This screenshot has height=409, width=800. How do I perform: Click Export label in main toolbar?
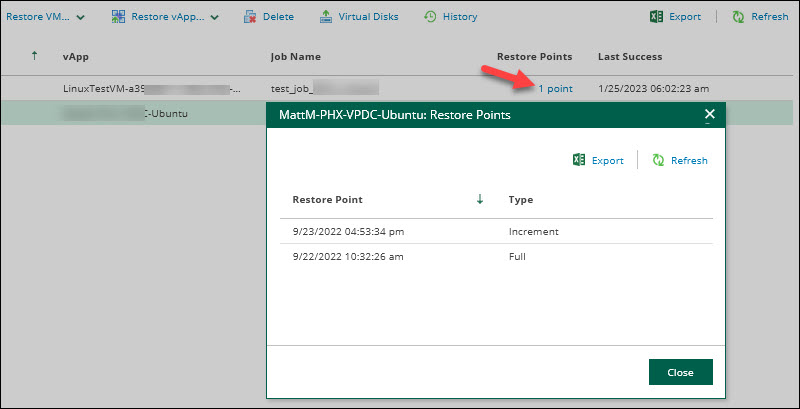685,17
